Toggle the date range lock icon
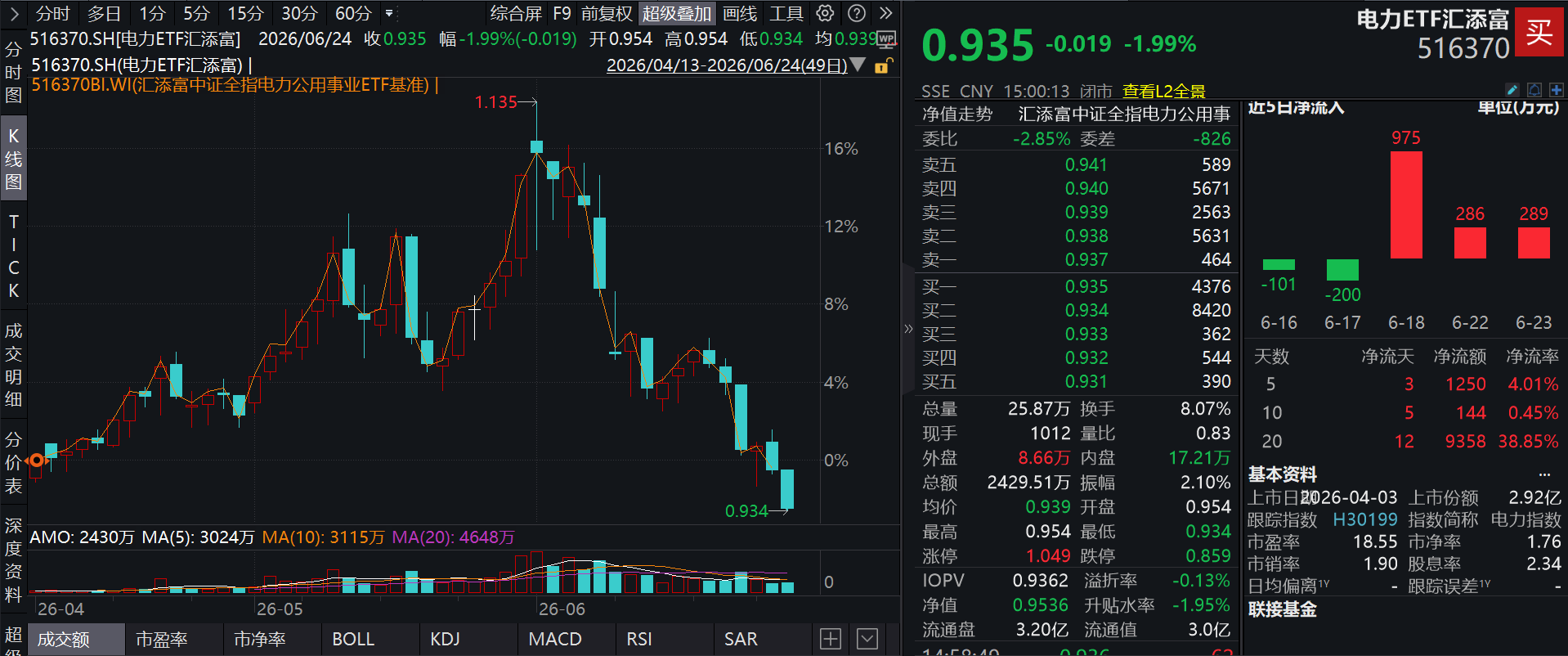The height and width of the screenshot is (656, 1568). (883, 65)
